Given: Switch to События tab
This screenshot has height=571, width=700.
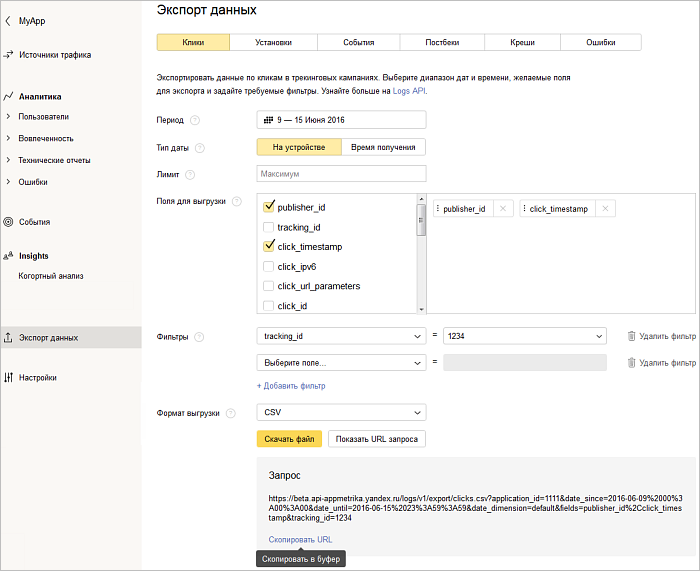Looking at the screenshot, I should [358, 42].
